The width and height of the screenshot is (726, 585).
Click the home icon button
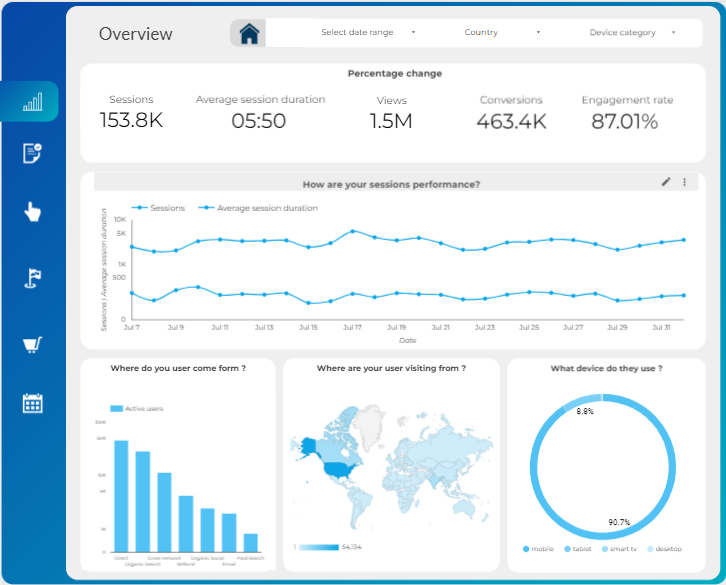(249, 33)
